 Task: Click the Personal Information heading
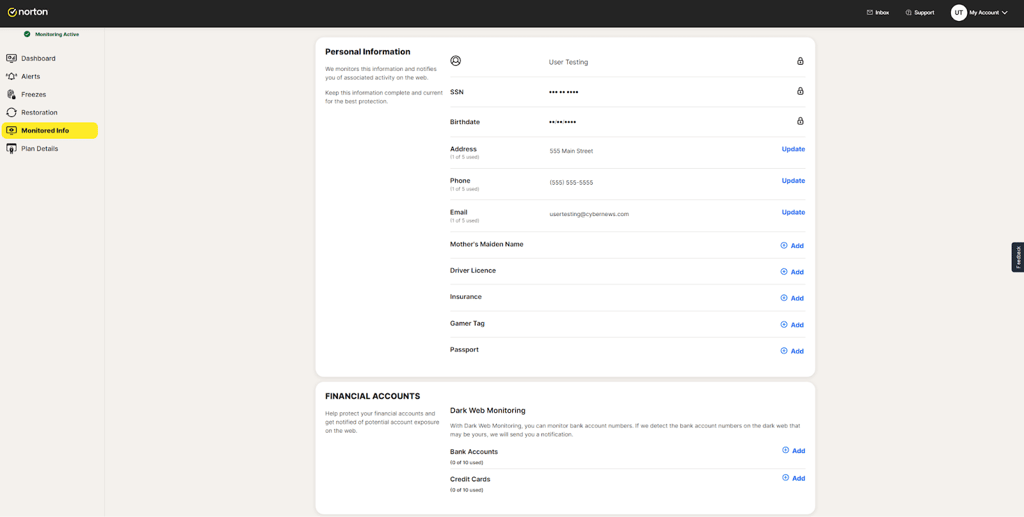(x=368, y=52)
